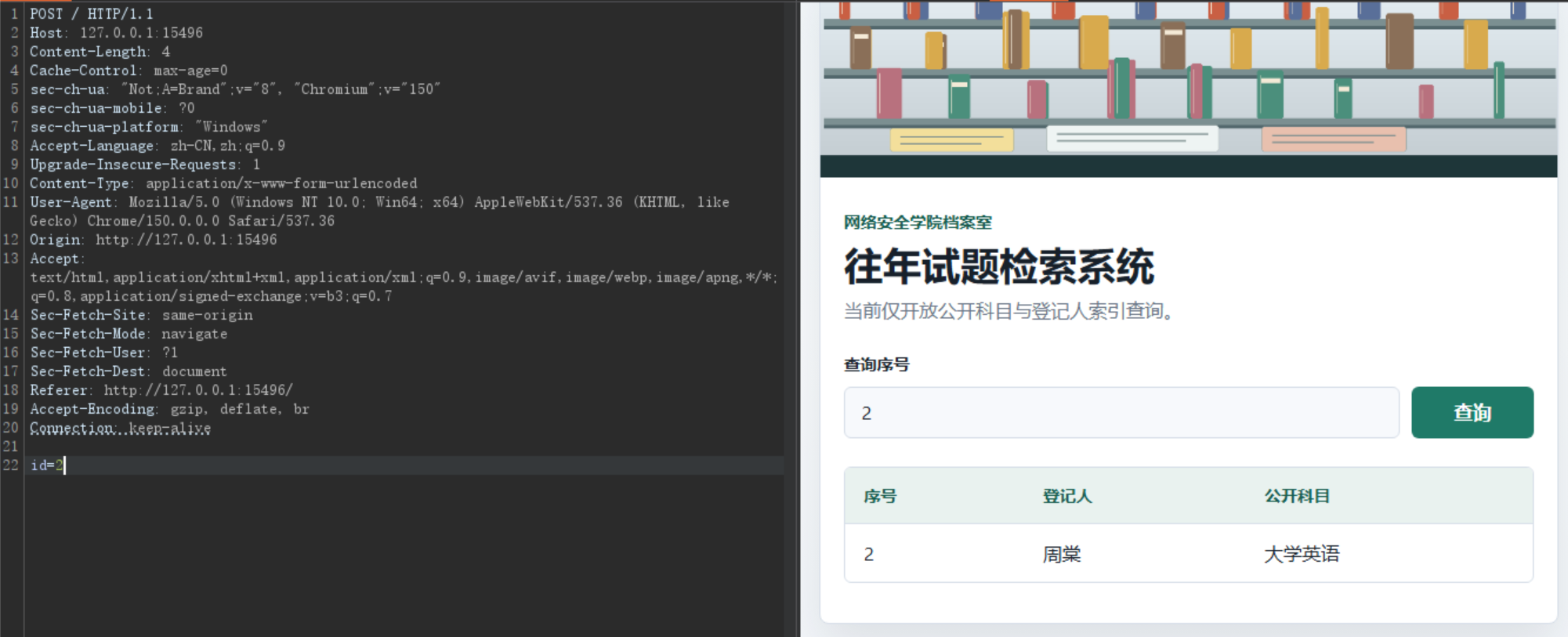
Task: Click the Origin header line
Action: [154, 240]
